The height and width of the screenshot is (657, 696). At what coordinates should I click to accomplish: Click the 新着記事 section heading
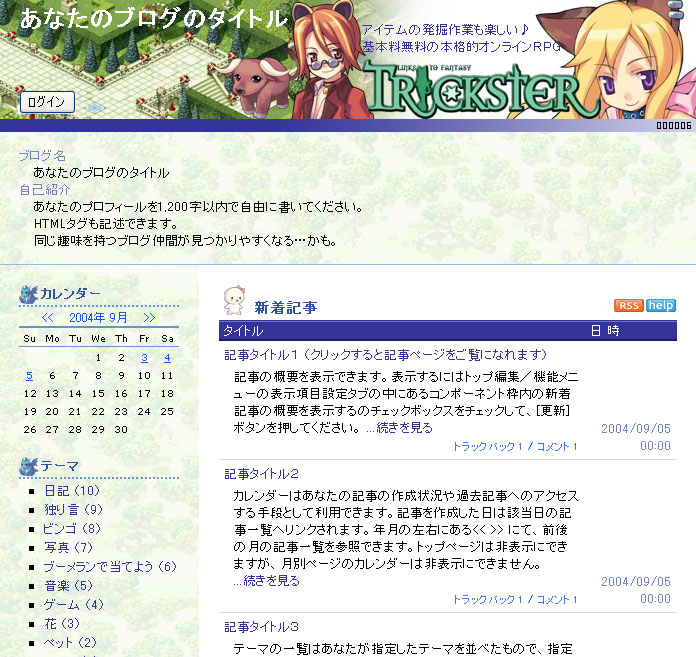click(286, 307)
